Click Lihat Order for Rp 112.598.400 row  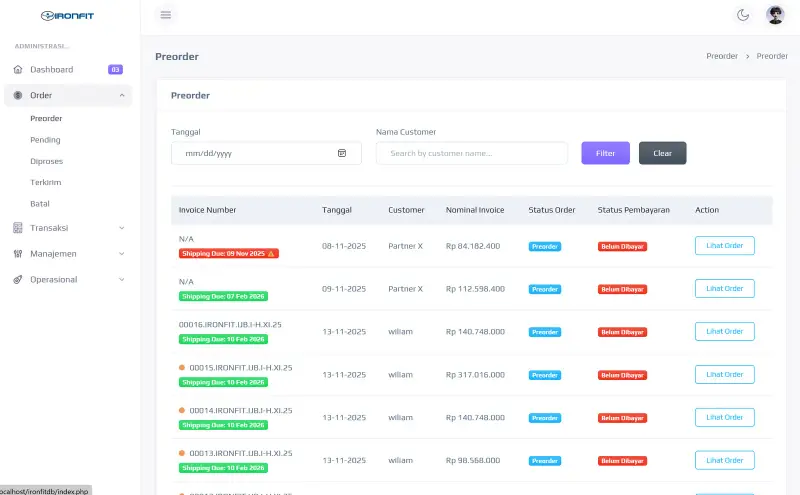point(724,288)
